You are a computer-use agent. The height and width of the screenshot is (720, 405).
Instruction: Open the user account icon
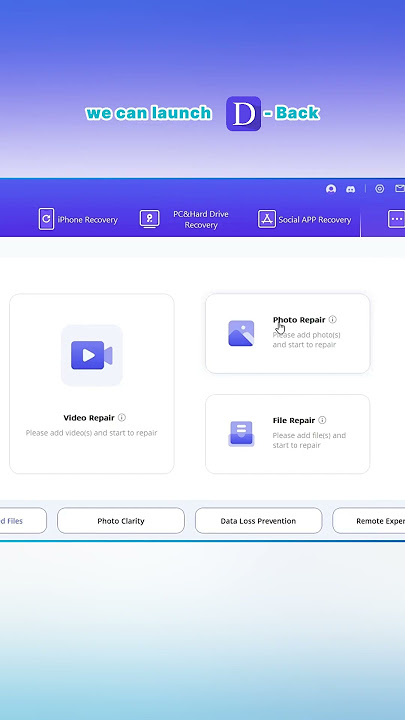pos(331,189)
